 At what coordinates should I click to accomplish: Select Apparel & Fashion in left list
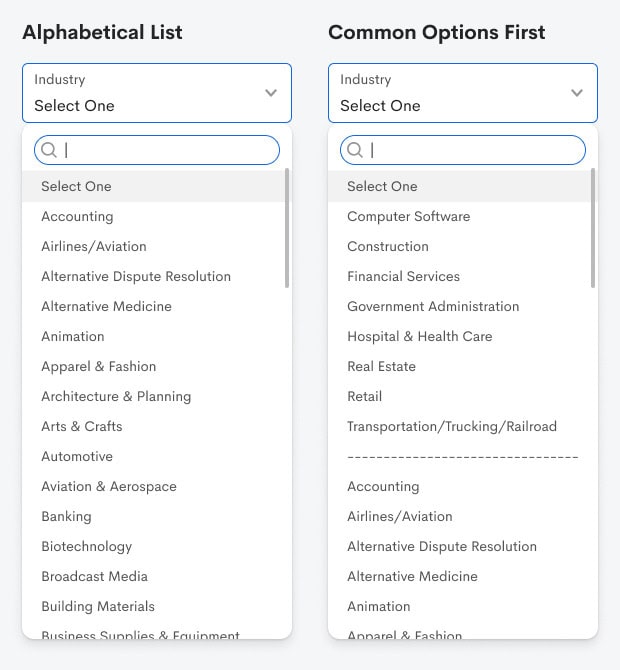pyautogui.click(x=99, y=366)
